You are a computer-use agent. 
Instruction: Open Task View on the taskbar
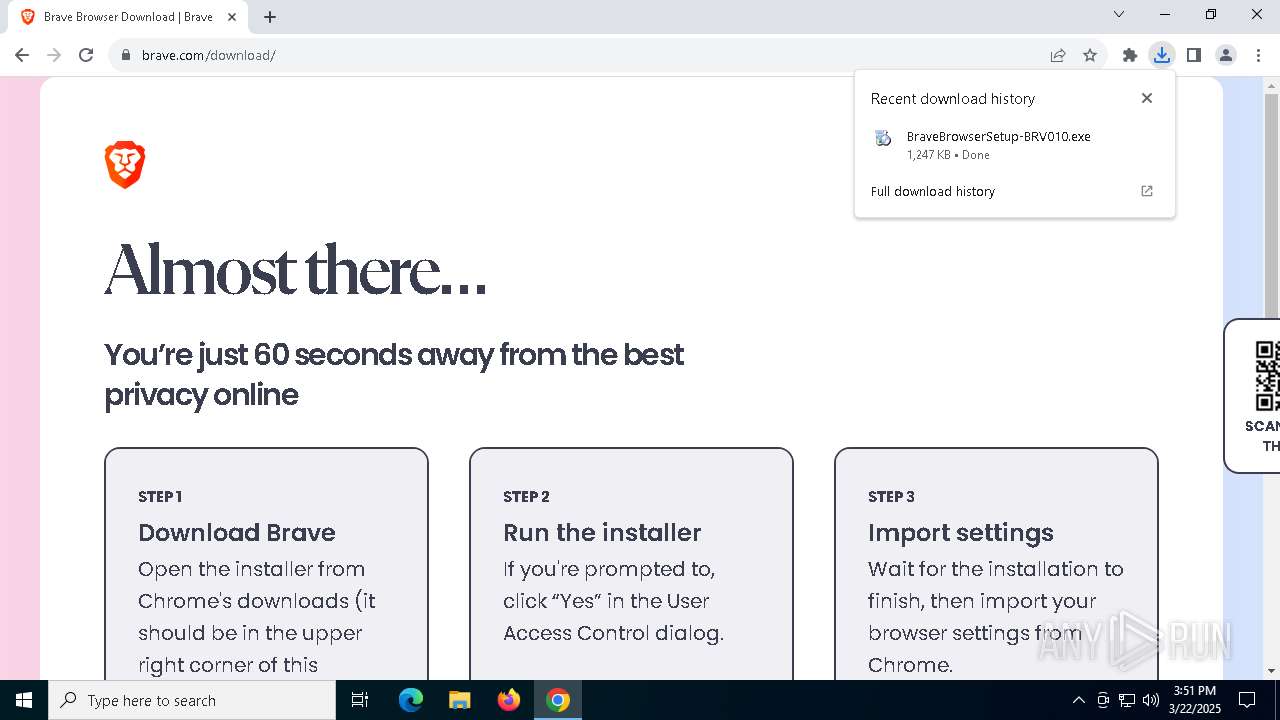(360, 700)
